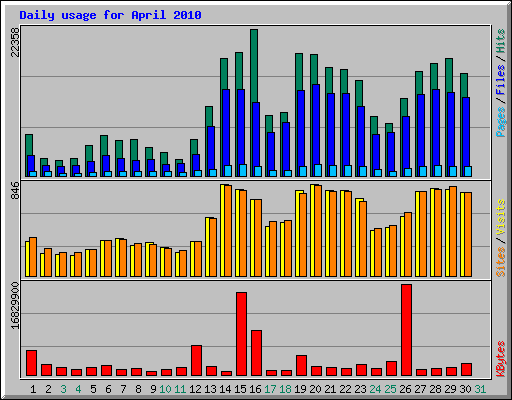Click day label 20 on the axis
The width and height of the screenshot is (512, 400).
[315, 389]
